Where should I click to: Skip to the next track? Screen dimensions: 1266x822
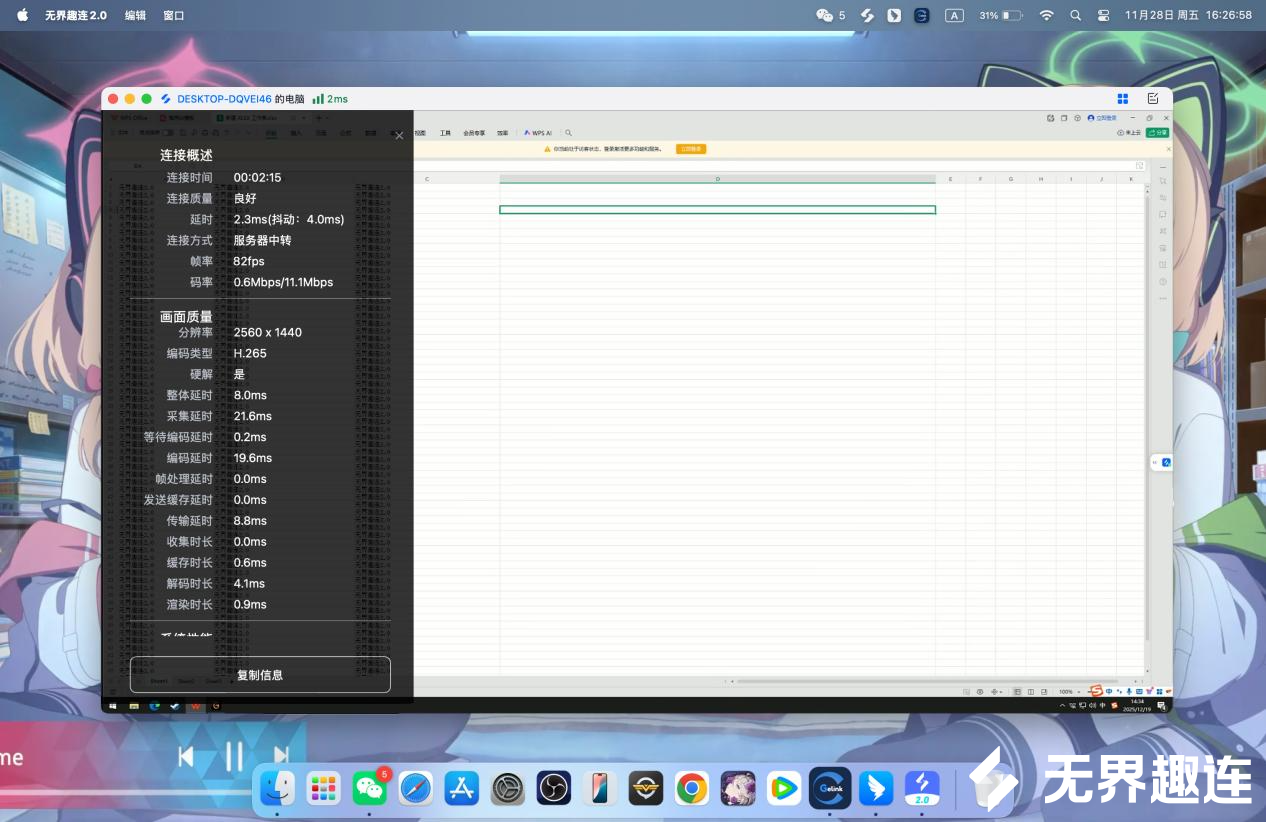[x=282, y=756]
